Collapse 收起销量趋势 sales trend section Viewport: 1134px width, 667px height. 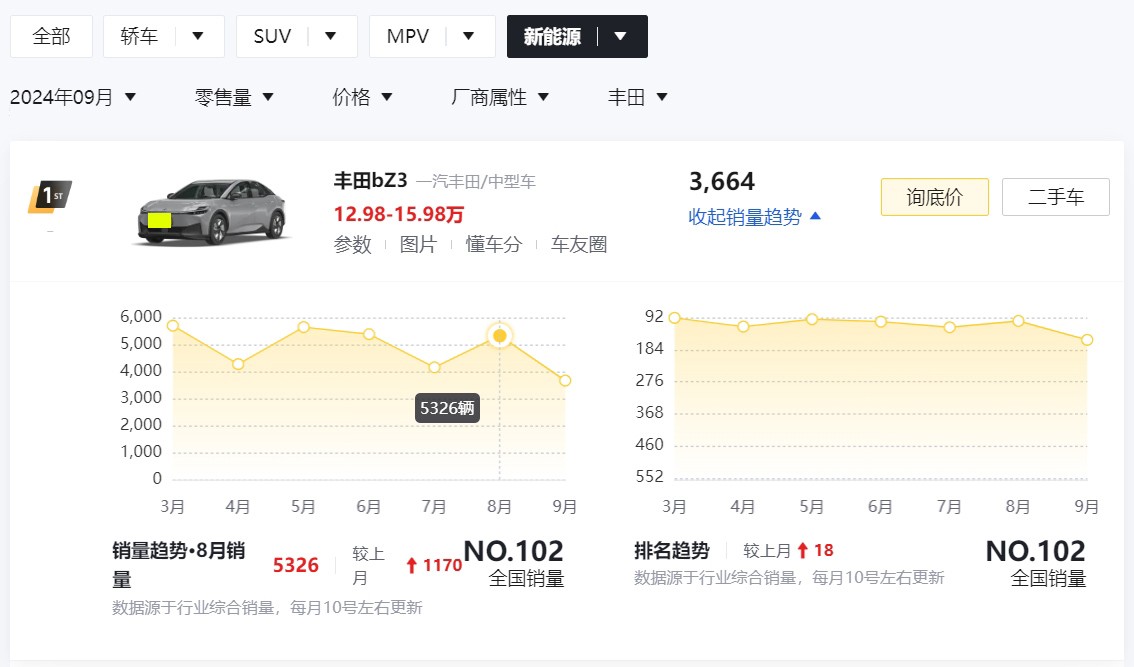(x=754, y=217)
